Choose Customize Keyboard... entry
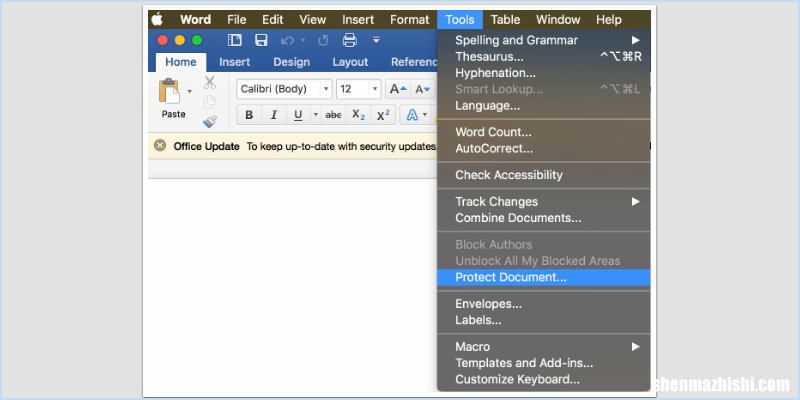This screenshot has width=800, height=400. tap(544, 380)
